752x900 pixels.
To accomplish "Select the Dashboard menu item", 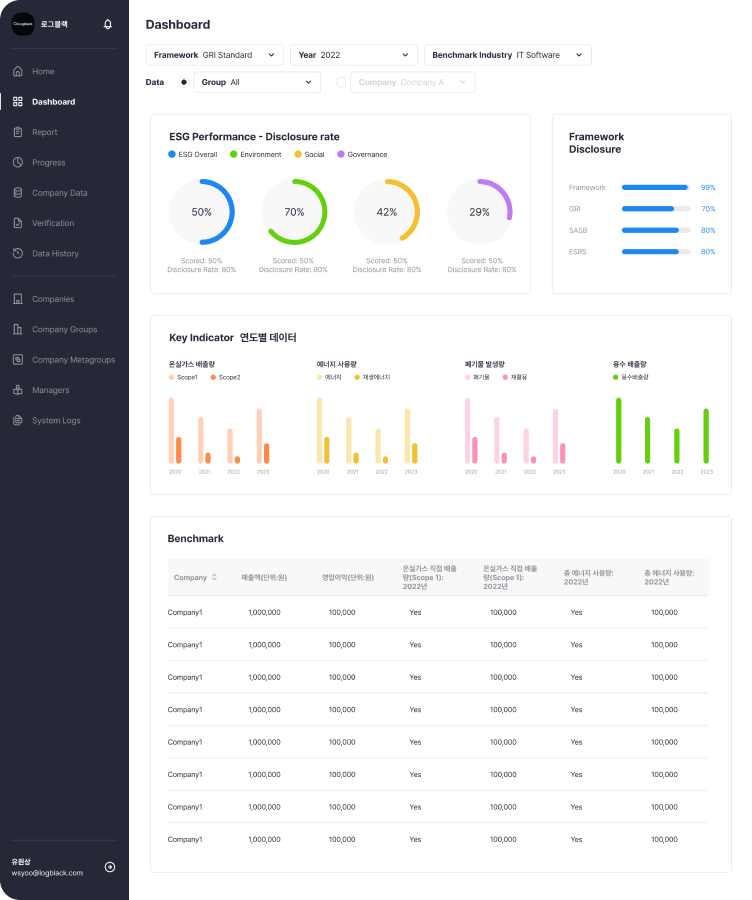I will tap(53, 102).
